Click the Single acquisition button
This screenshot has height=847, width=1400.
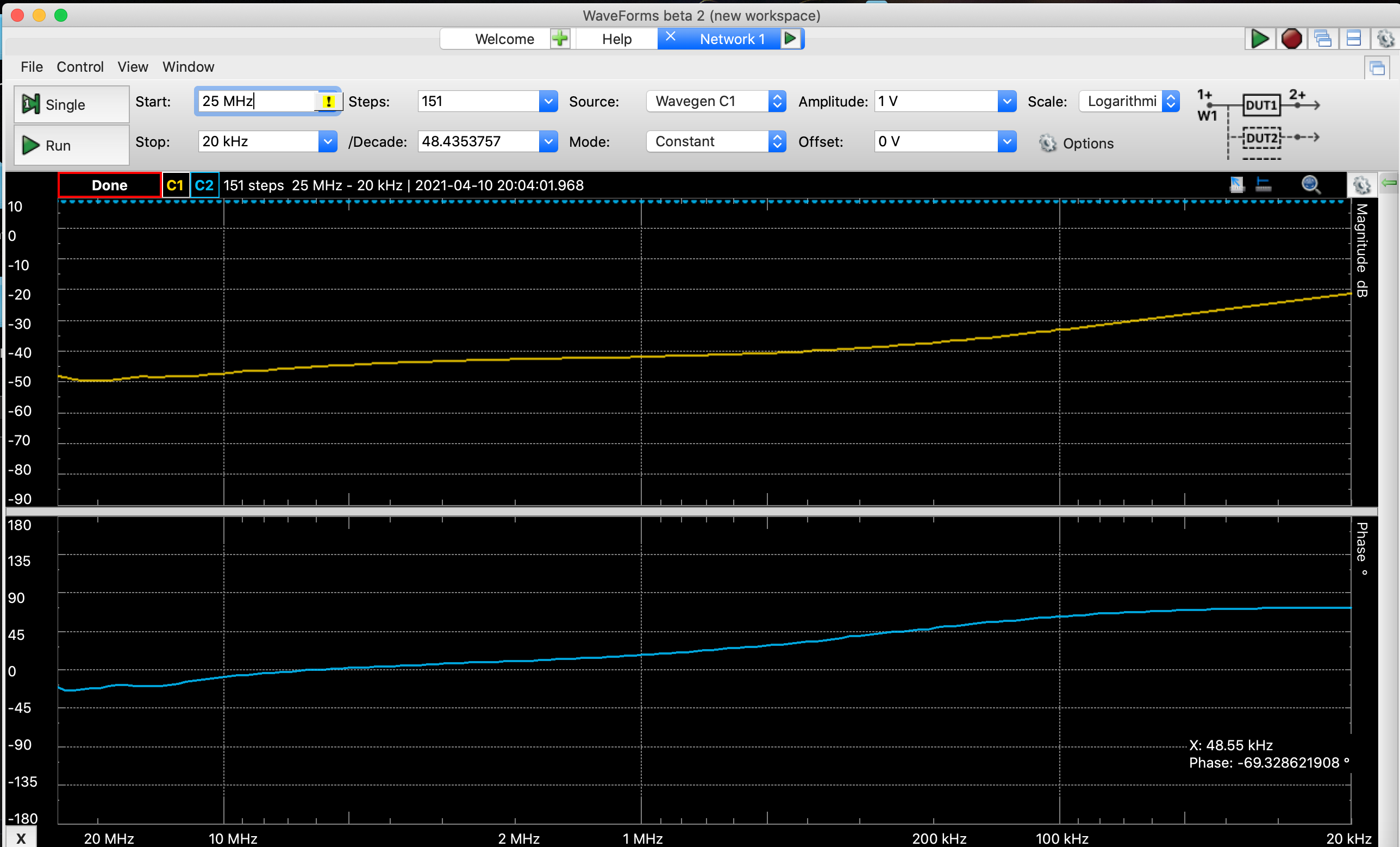click(x=72, y=104)
